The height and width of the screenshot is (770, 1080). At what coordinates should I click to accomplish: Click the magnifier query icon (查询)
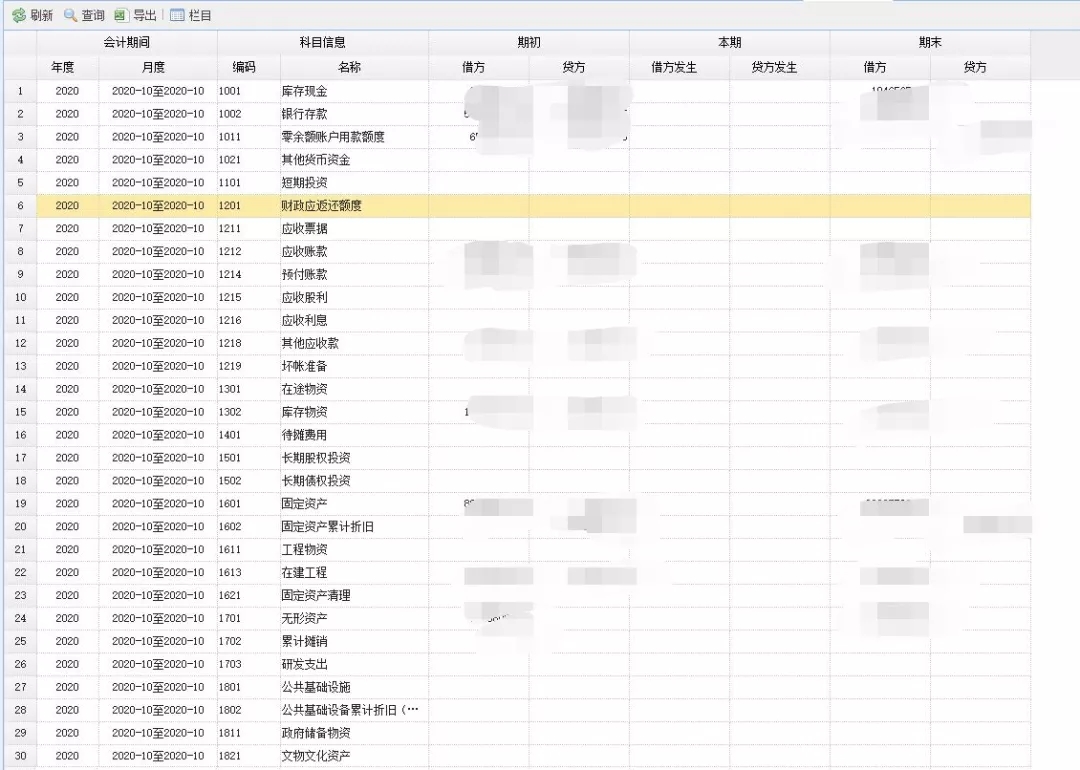pyautogui.click(x=70, y=15)
